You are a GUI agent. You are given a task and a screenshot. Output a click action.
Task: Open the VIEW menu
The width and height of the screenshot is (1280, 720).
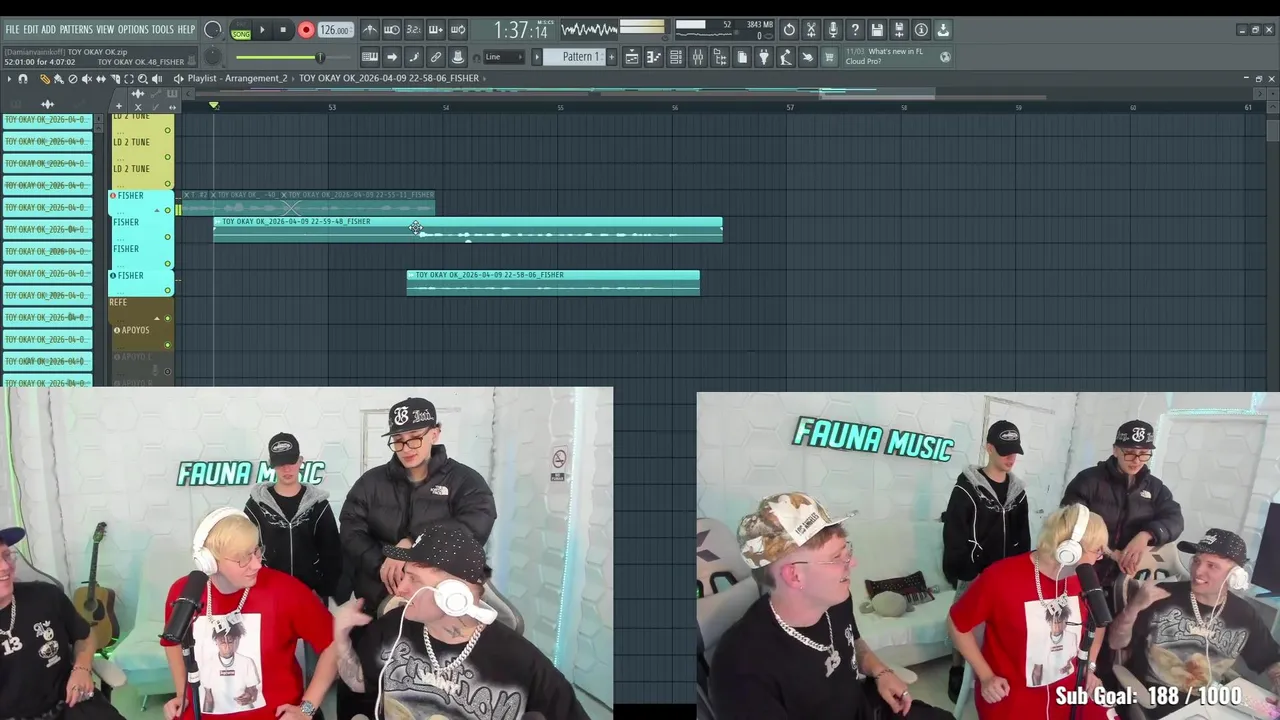pos(105,29)
